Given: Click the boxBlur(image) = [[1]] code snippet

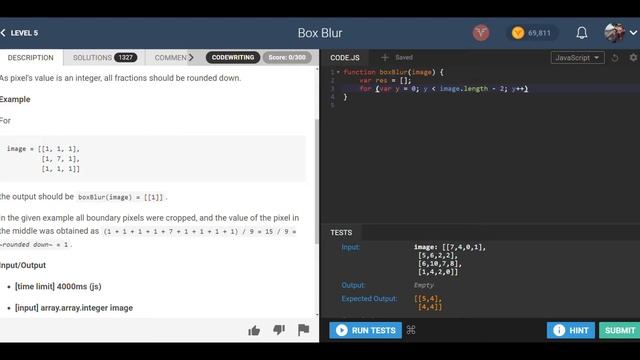Looking at the screenshot, I should 121,197.
